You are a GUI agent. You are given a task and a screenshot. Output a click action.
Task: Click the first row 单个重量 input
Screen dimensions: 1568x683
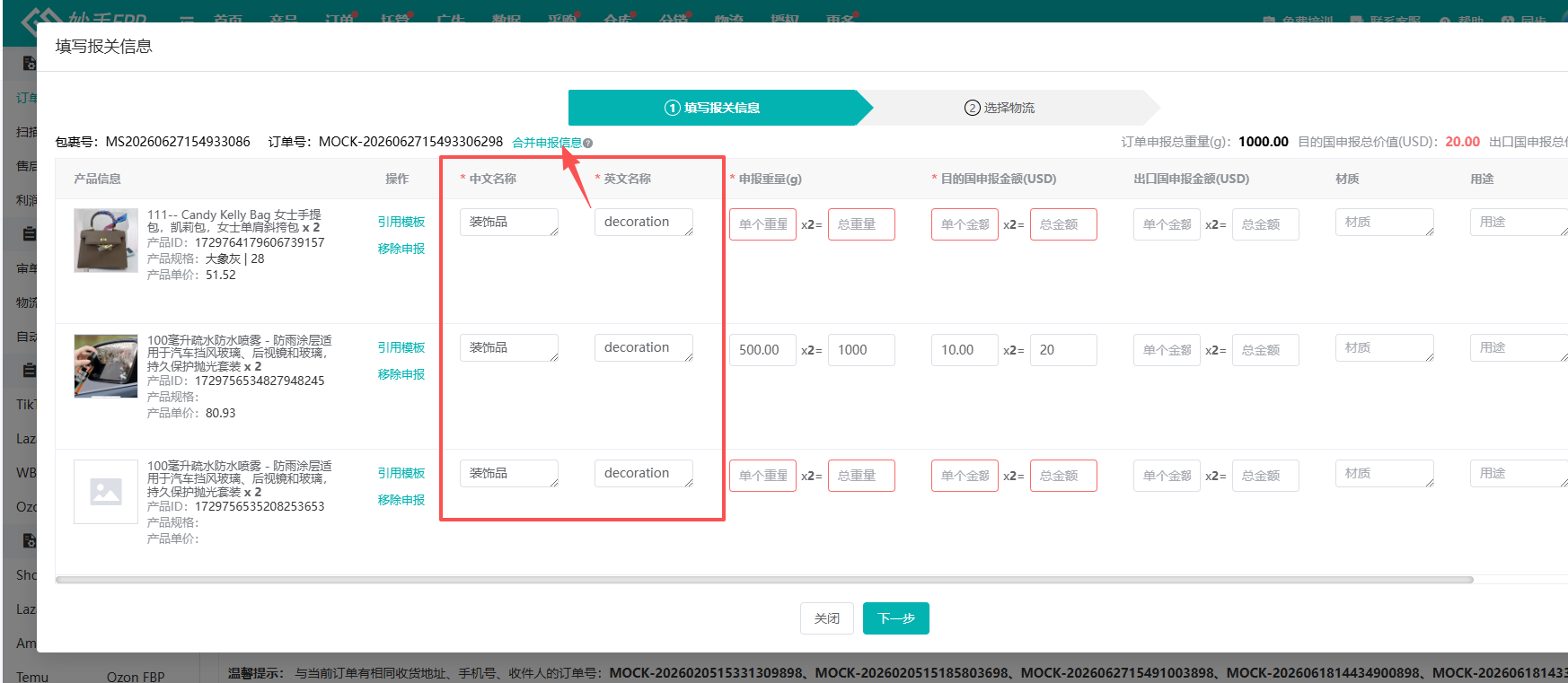763,224
